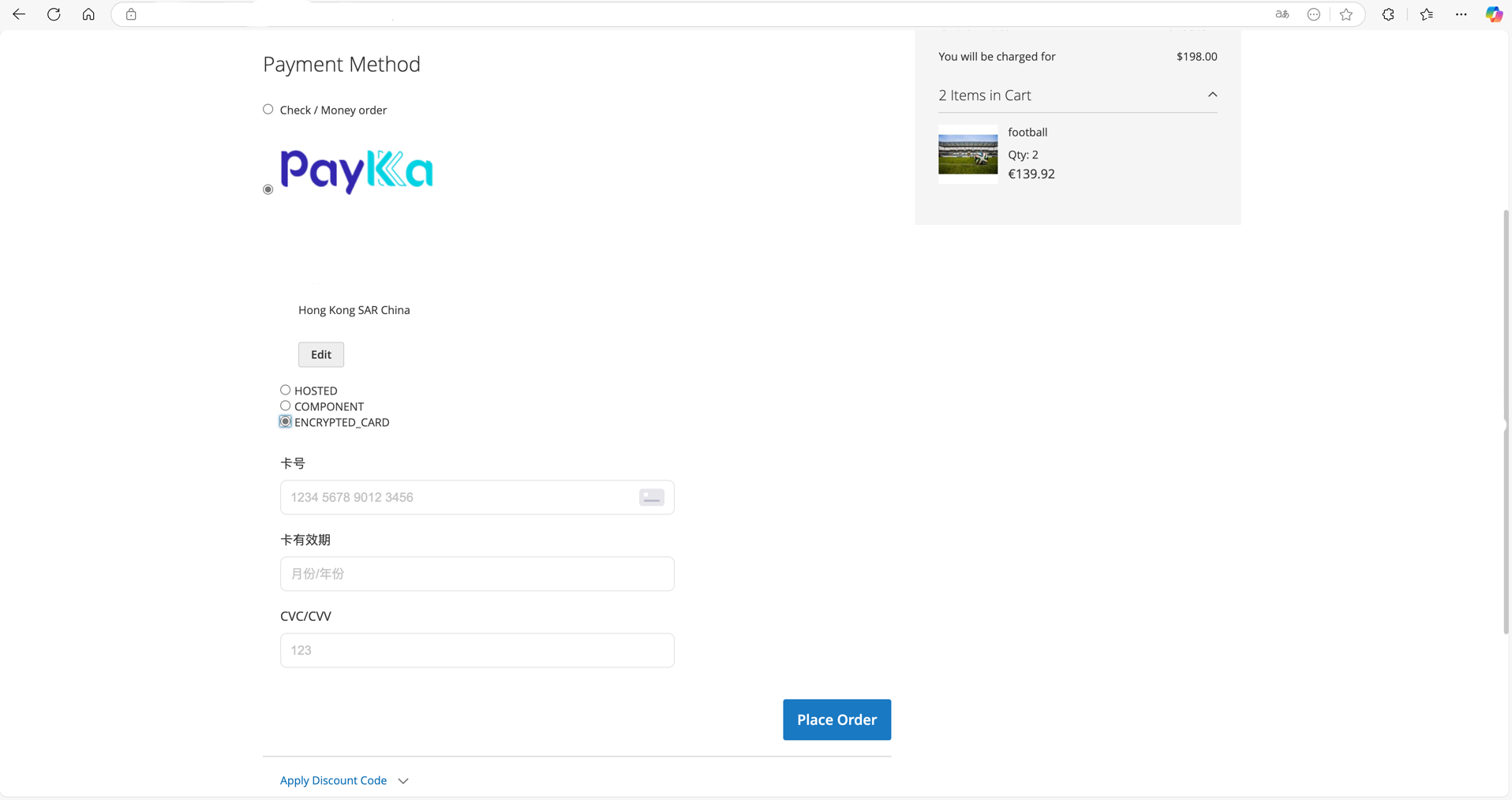Click the card brand icon in card number field
Viewport: 1512px width, 800px height.
click(x=651, y=498)
